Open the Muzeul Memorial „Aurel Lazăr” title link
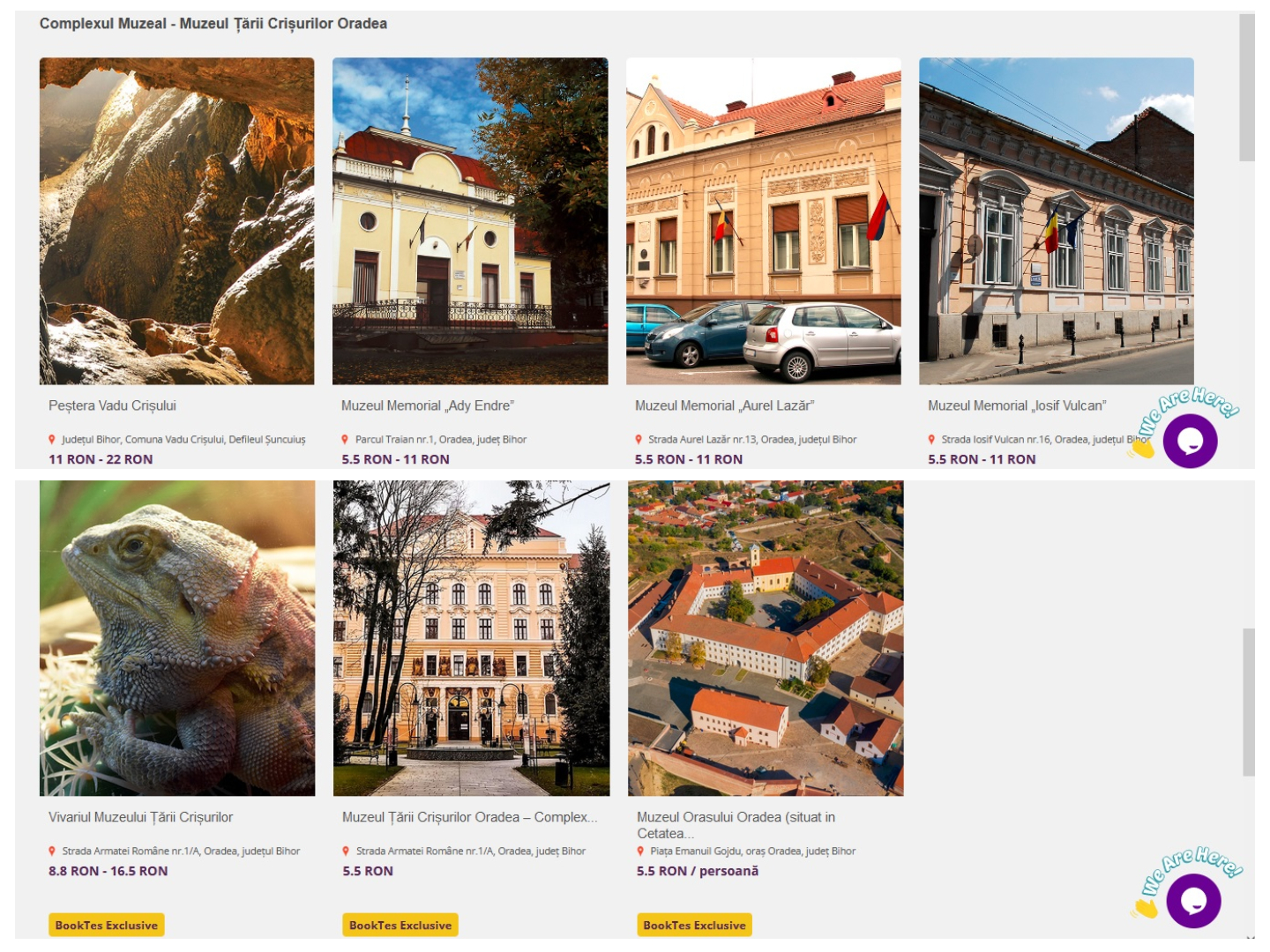Image resolution: width=1270 pixels, height=952 pixels. coord(724,405)
